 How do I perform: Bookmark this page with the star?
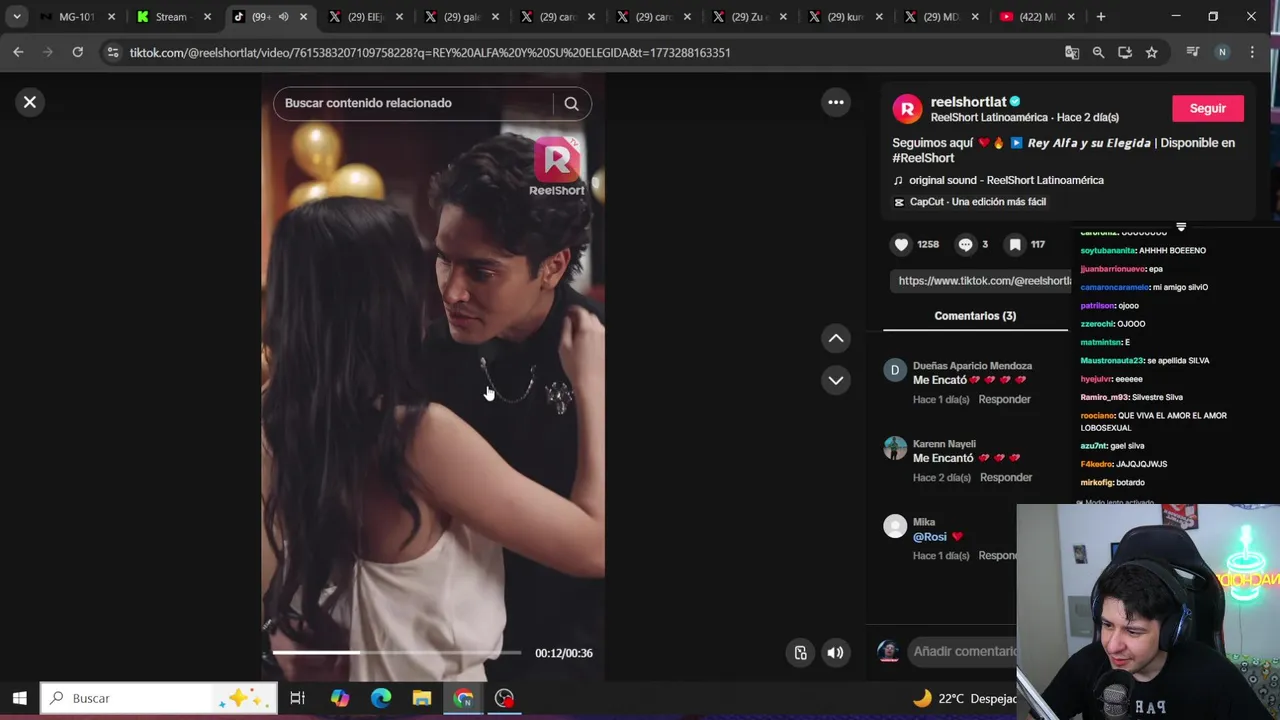[x=1151, y=52]
